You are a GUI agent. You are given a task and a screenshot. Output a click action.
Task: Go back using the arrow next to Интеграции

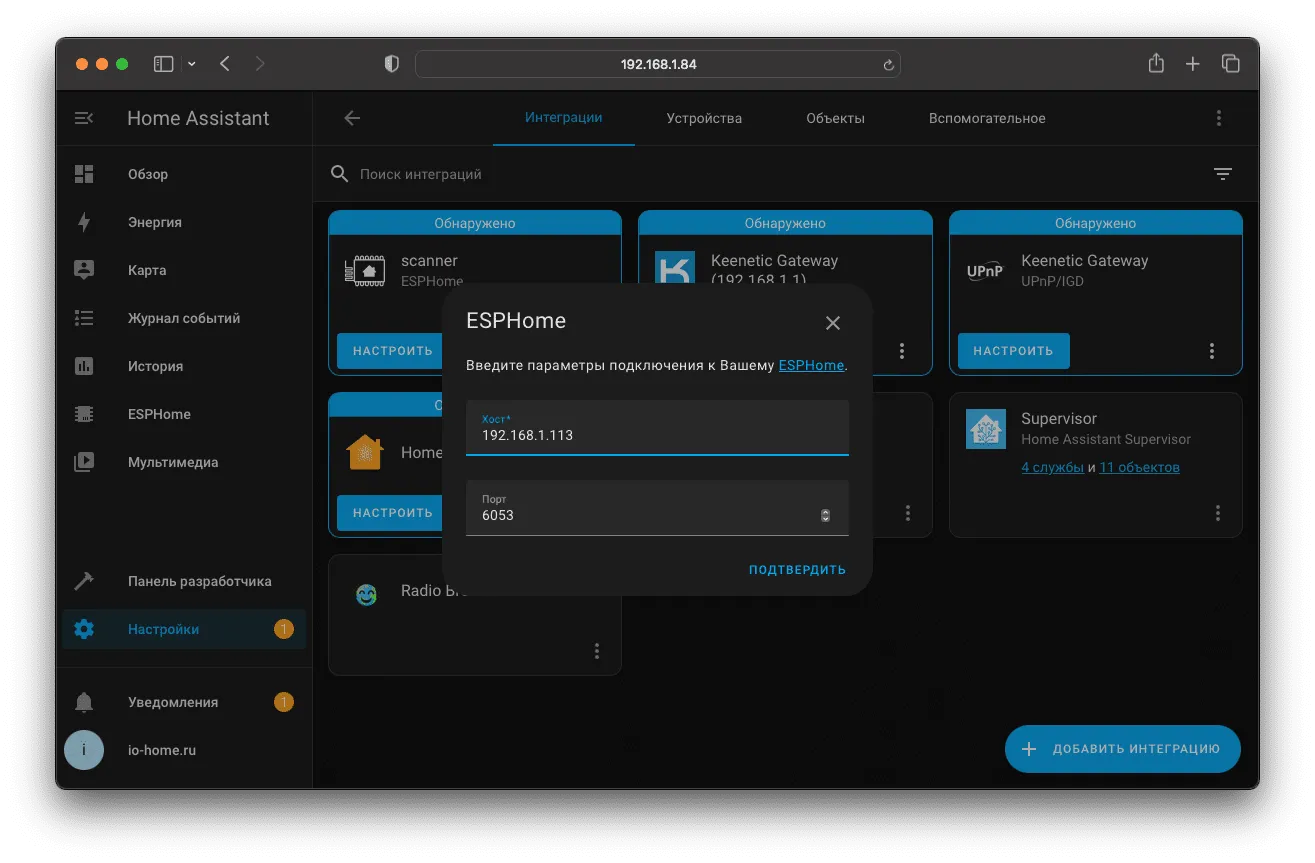click(352, 118)
